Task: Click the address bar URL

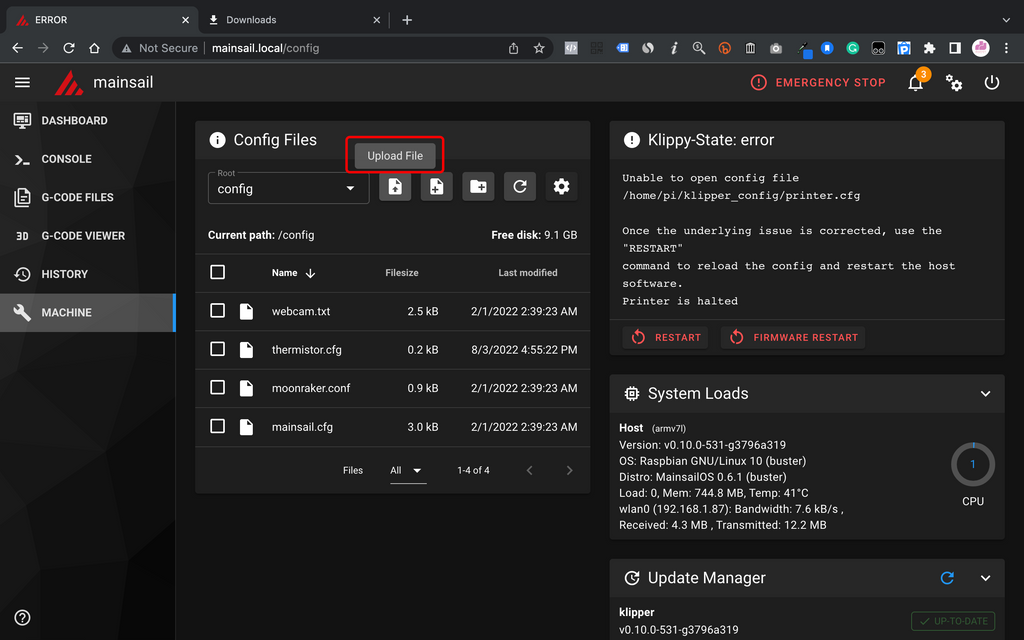Action: point(265,48)
